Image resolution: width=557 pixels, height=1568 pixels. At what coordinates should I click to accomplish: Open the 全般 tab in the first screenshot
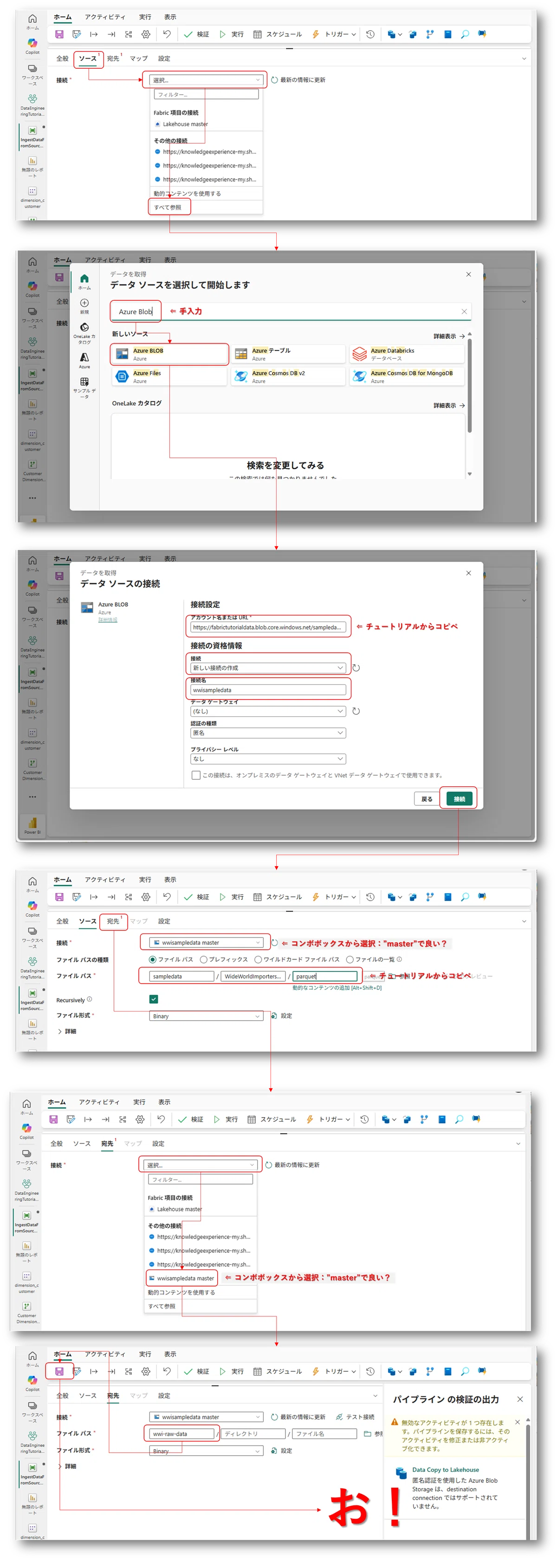62,58
